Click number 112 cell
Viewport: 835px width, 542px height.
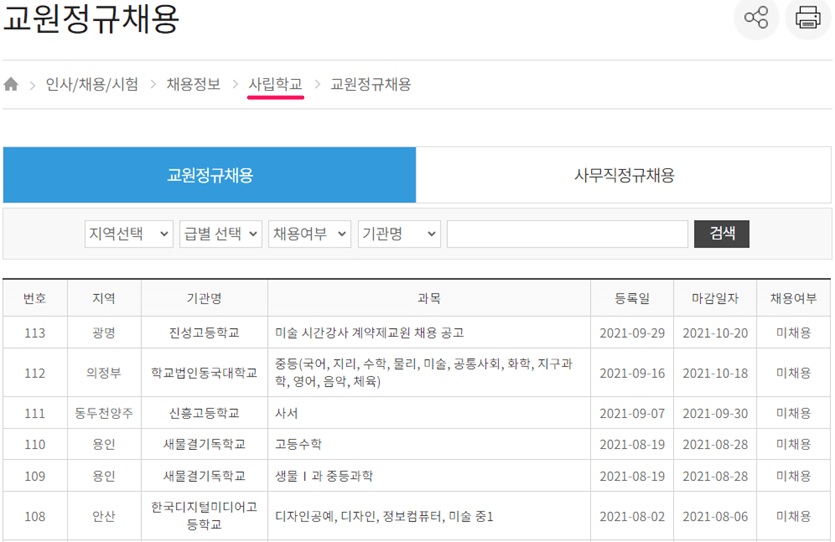(x=35, y=373)
